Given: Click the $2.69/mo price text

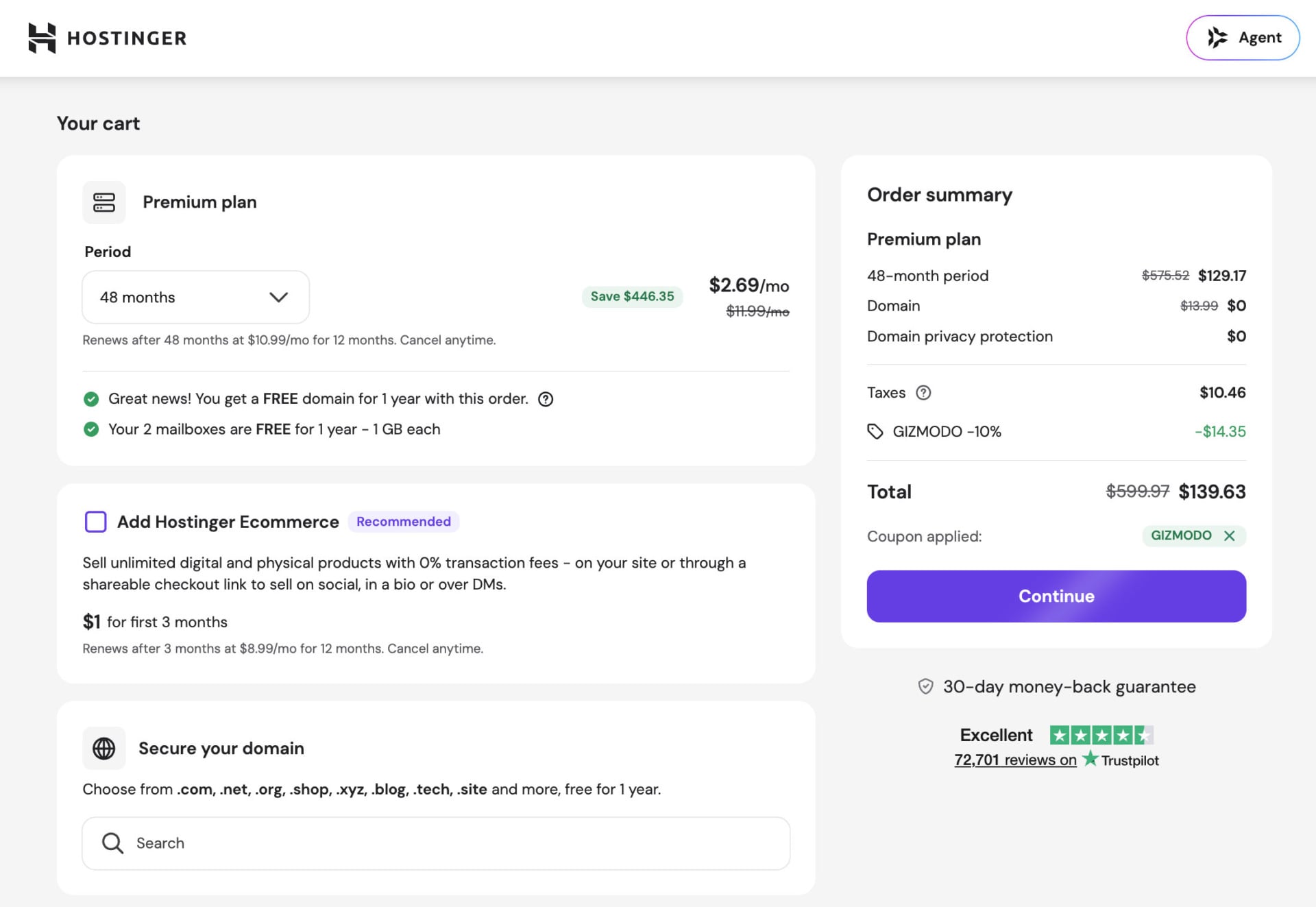Looking at the screenshot, I should pyautogui.click(x=748, y=285).
